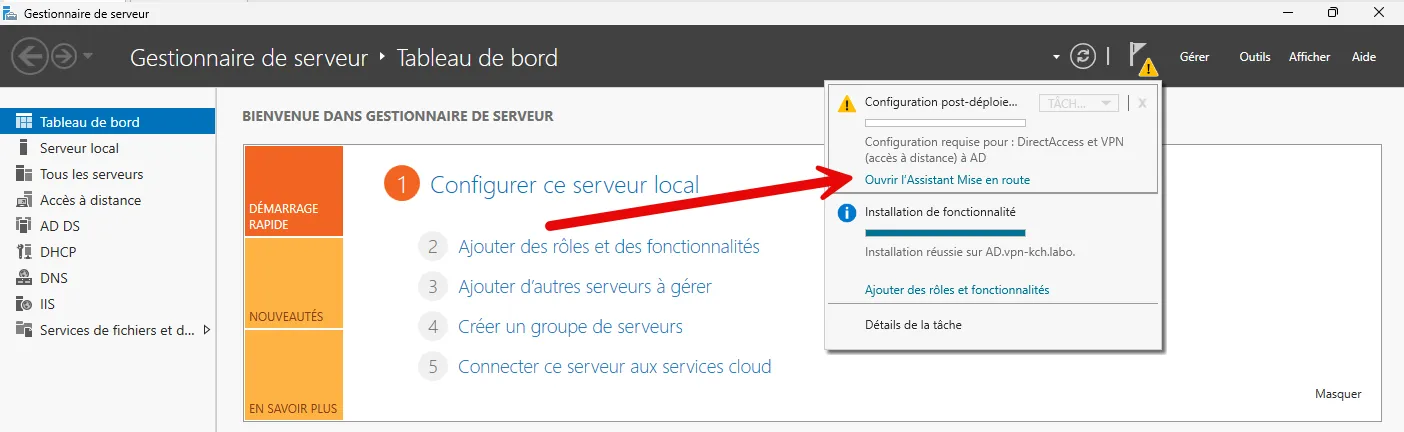Image resolution: width=1404 pixels, height=432 pixels.
Task: Expand the navigation history dropdown arrow
Action: 88,57
